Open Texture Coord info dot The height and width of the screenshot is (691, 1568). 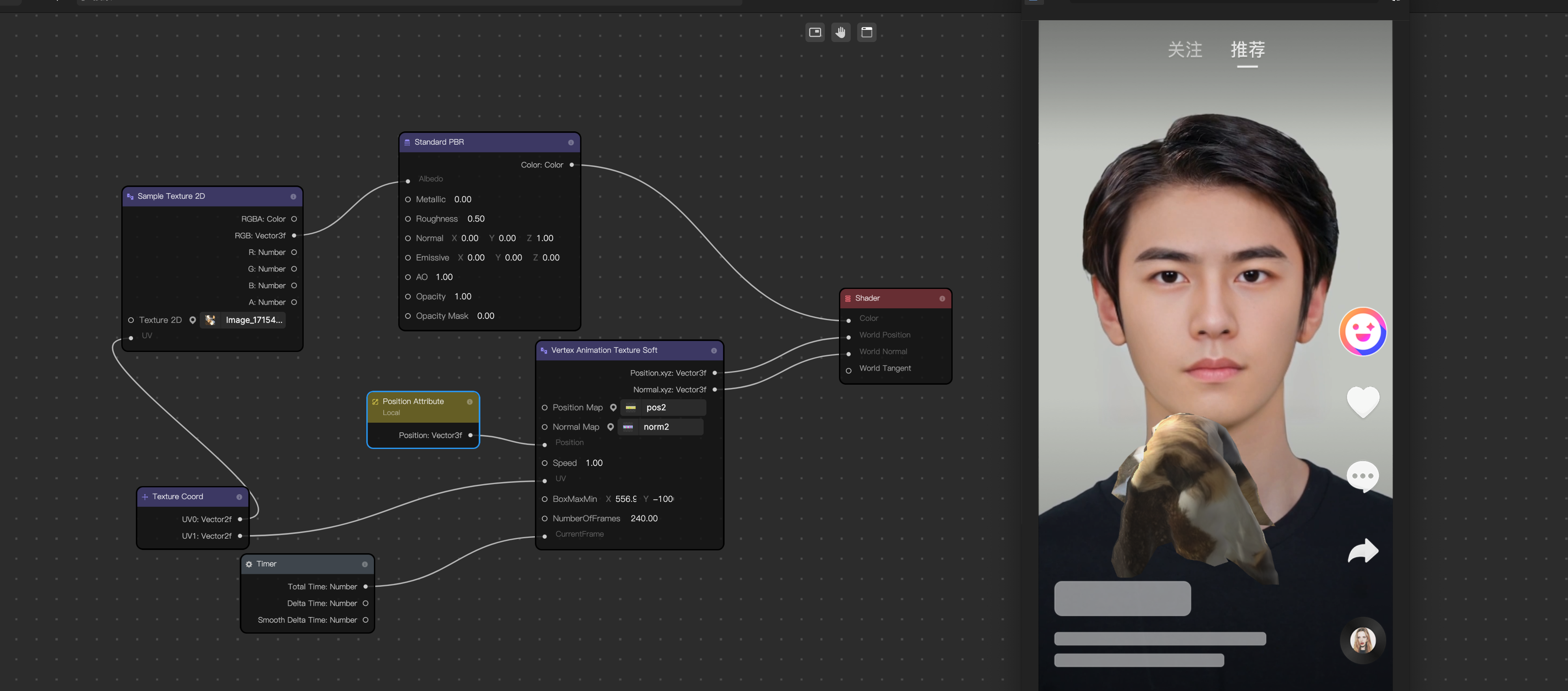pyautogui.click(x=239, y=497)
